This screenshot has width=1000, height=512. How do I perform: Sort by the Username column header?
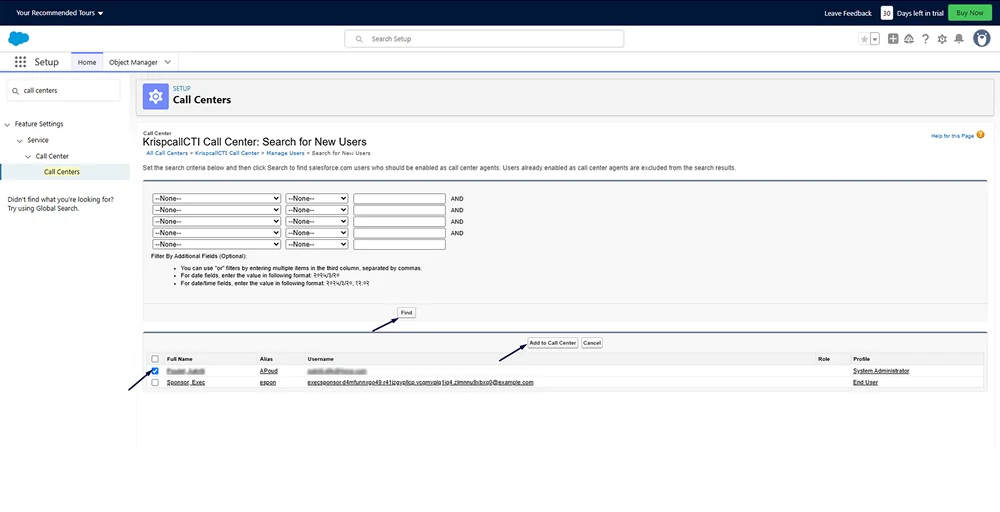(x=320, y=359)
